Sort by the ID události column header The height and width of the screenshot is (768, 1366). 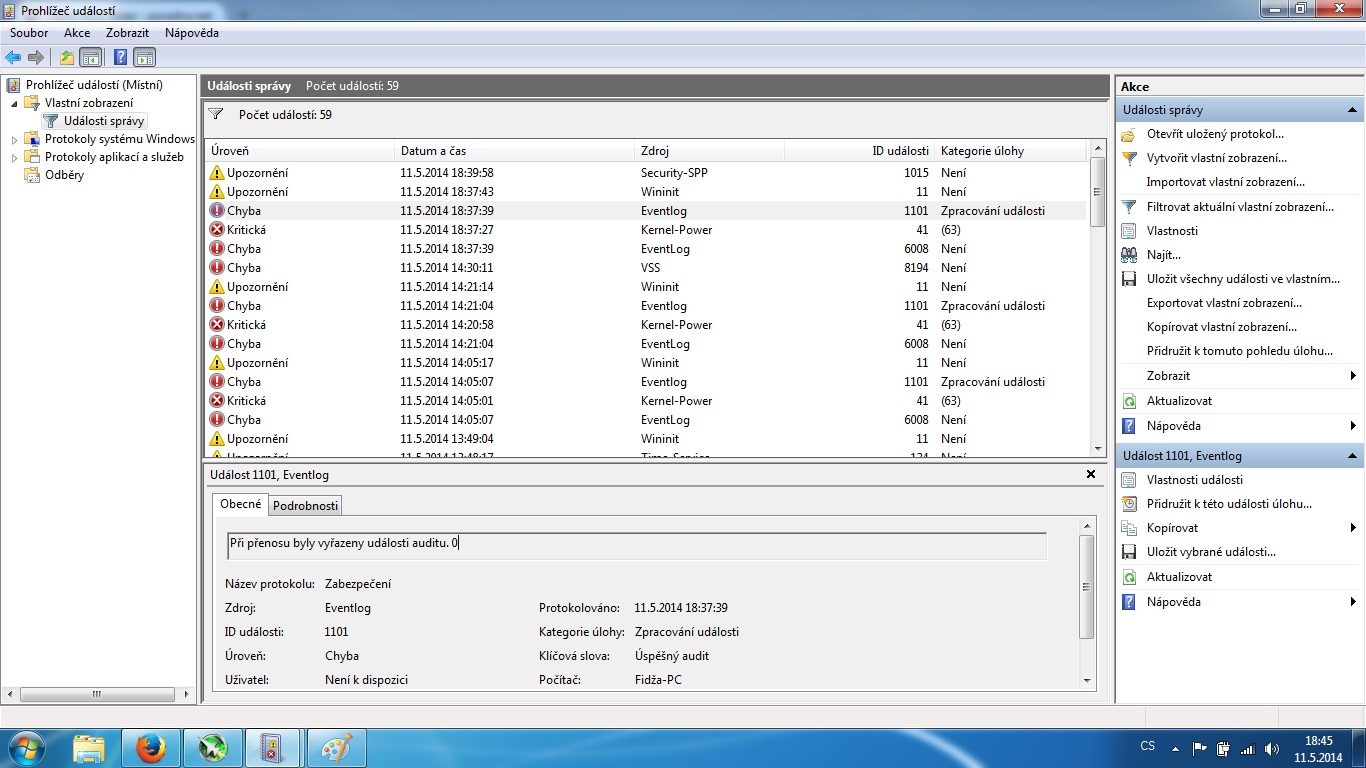coord(859,151)
